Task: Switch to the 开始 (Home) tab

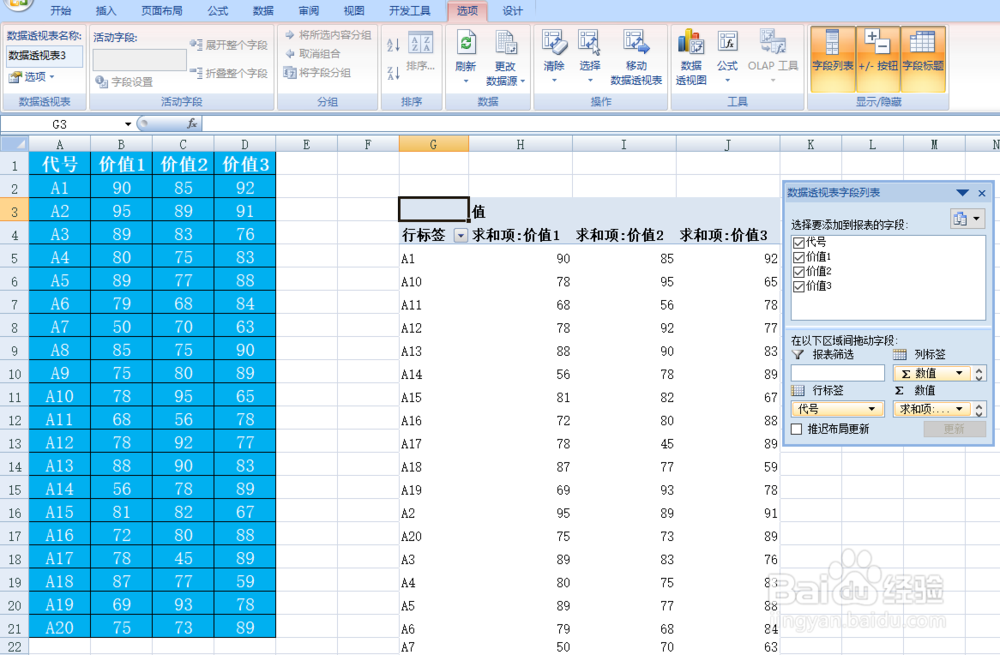Action: tap(61, 11)
